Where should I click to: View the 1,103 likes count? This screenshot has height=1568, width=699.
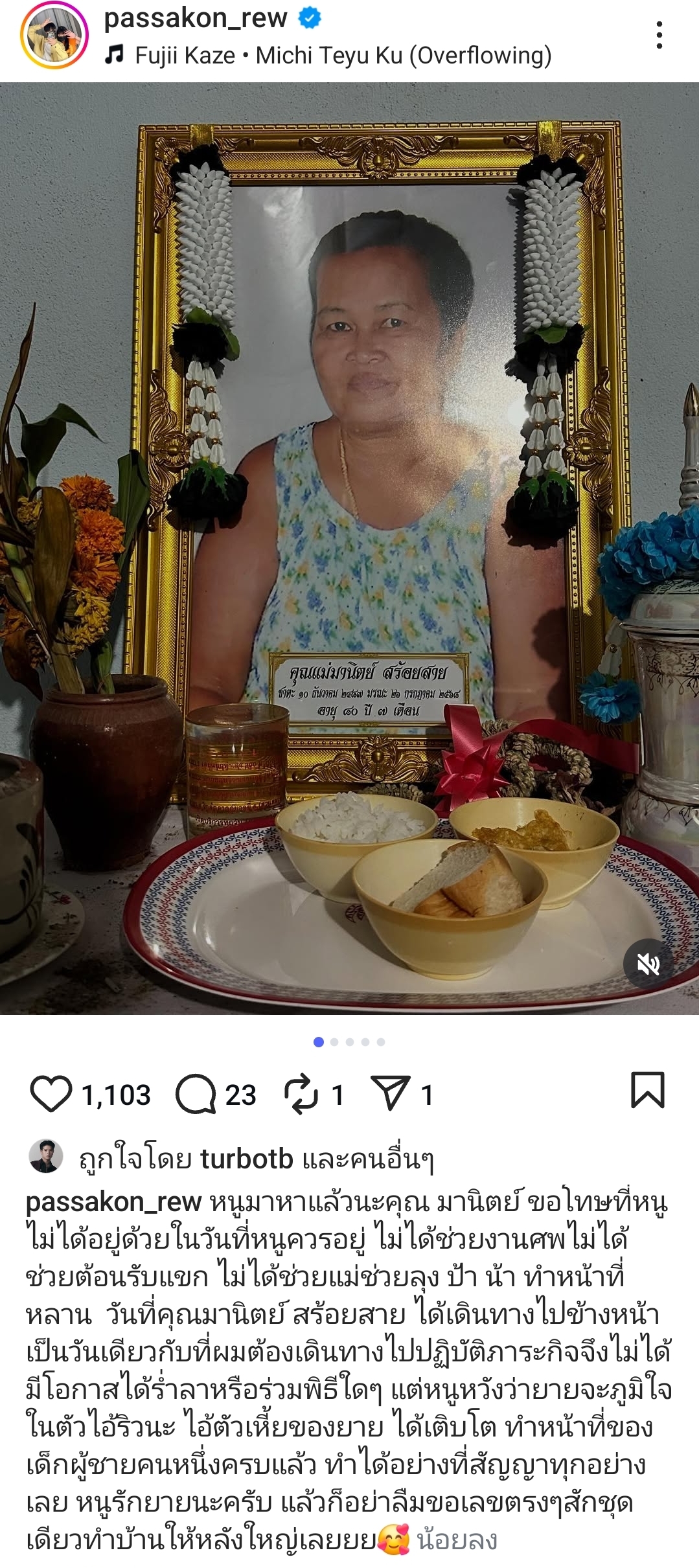tap(116, 1095)
